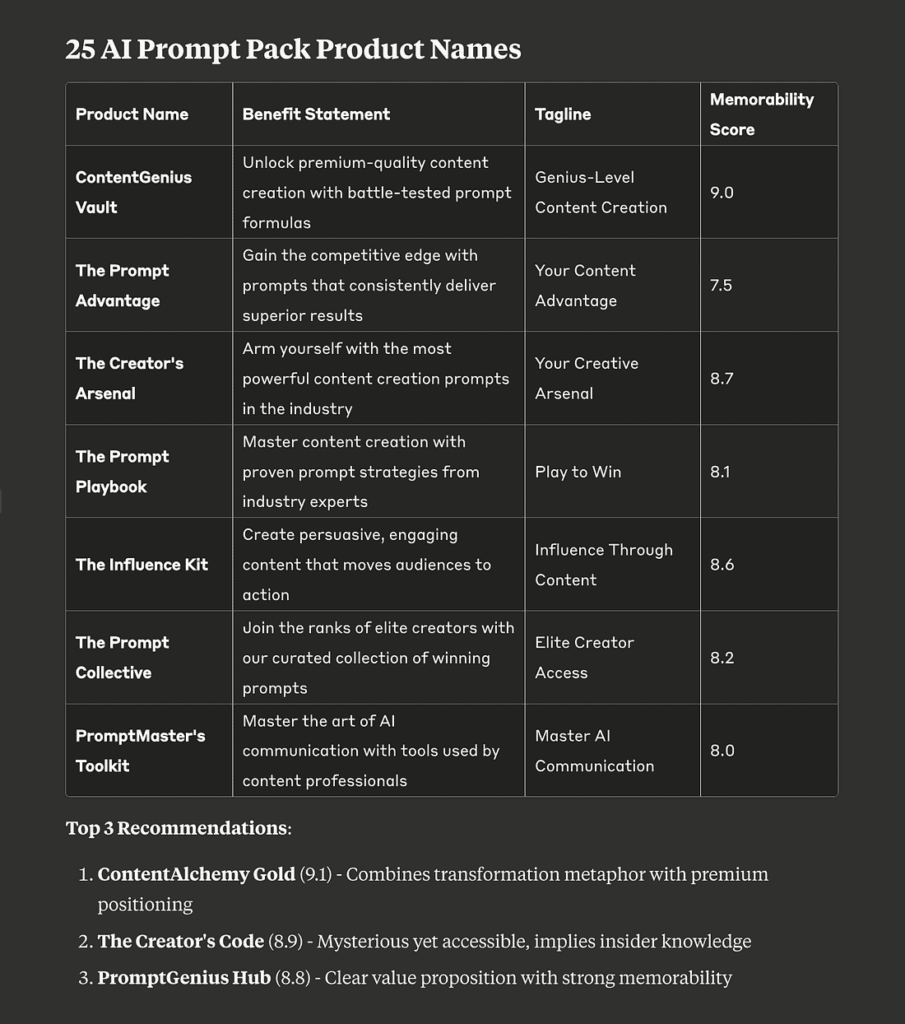Select the ContentGenius Vault product name cell
Image resolution: width=905 pixels, height=1024 pixels.
tap(149, 192)
